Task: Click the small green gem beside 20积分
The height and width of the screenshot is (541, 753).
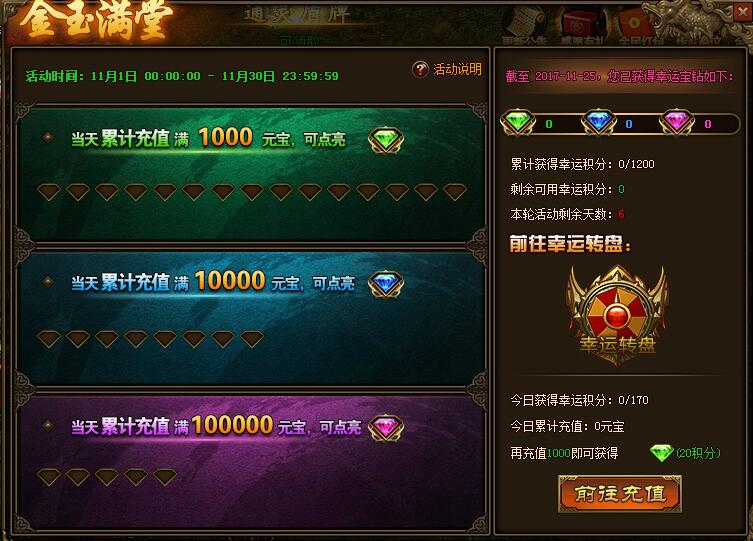Action: 661,453
